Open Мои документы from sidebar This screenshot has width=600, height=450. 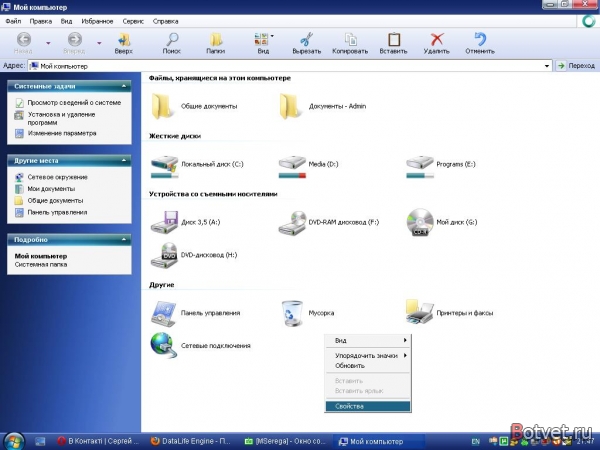click(x=51, y=189)
